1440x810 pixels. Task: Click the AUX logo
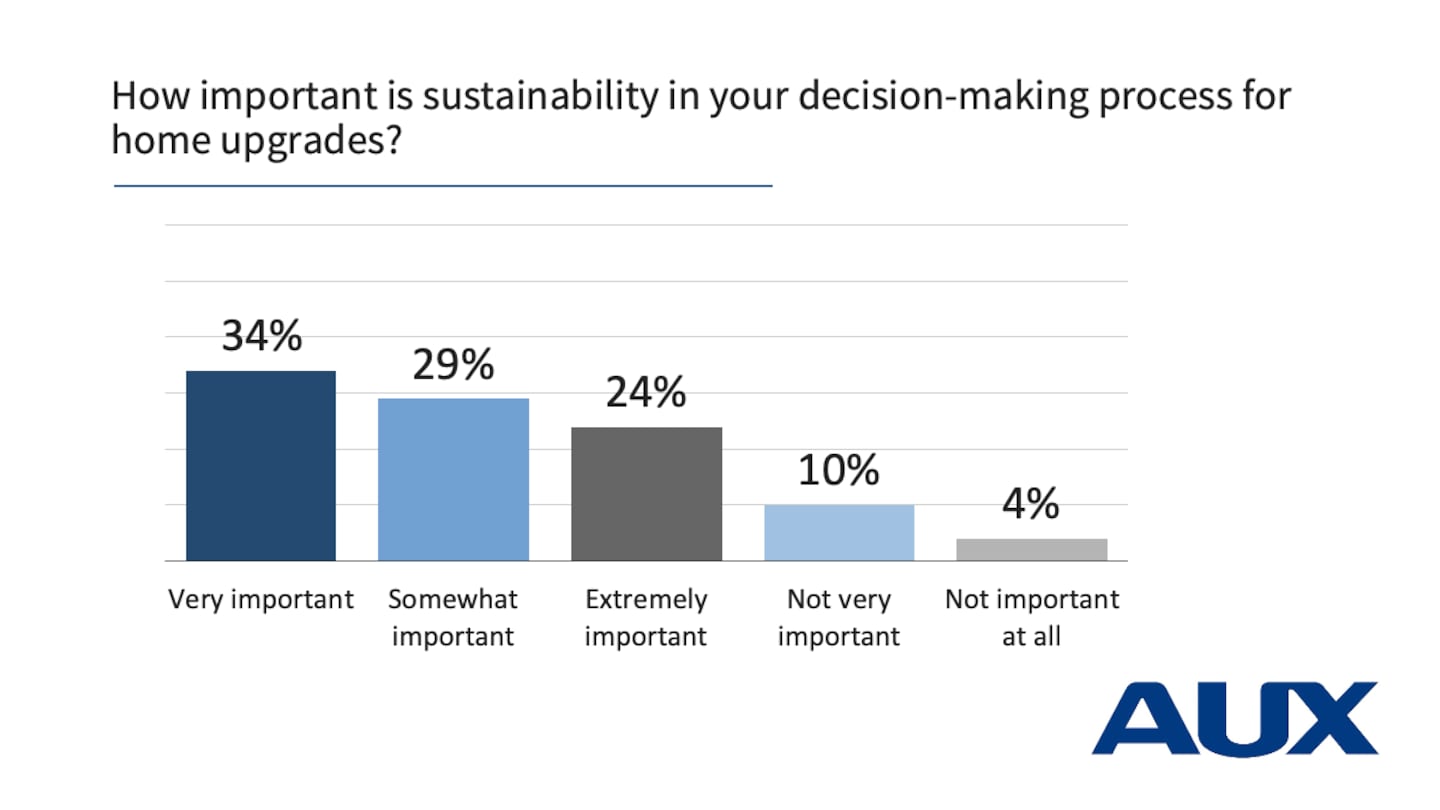pos(1234,718)
